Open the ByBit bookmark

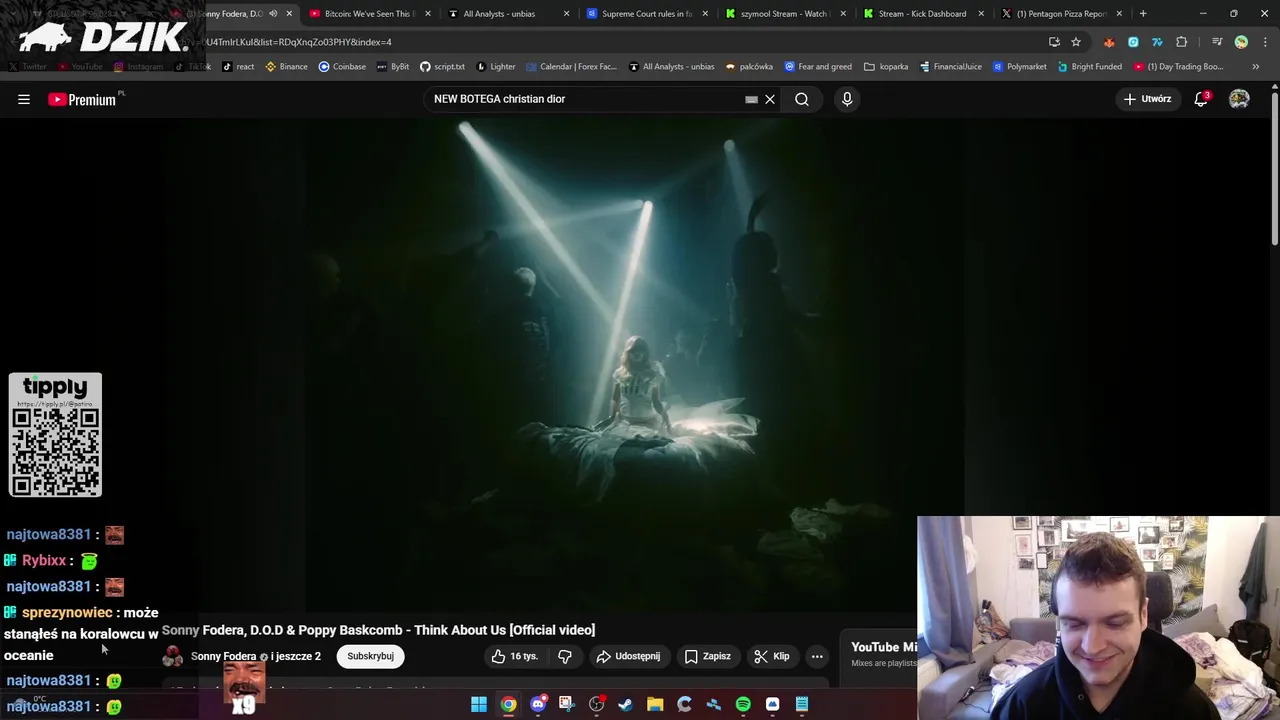point(393,67)
